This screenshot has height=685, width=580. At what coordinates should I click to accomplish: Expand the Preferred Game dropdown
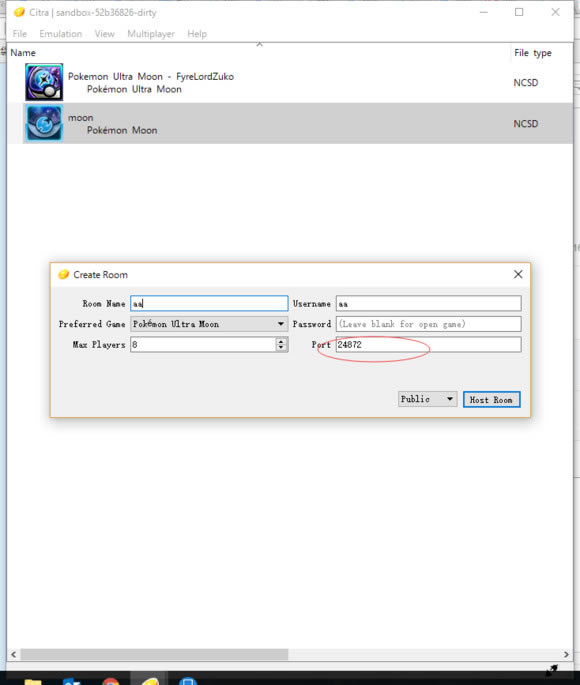click(x=280, y=324)
